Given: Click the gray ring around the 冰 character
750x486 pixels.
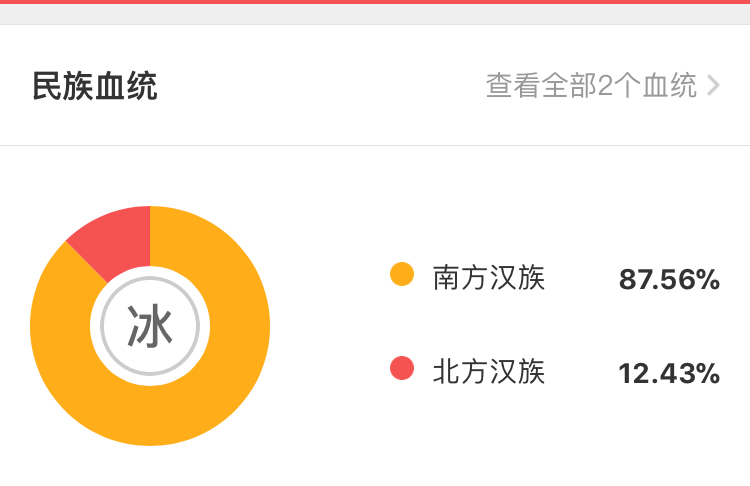Looking at the screenshot, I should click(150, 278).
